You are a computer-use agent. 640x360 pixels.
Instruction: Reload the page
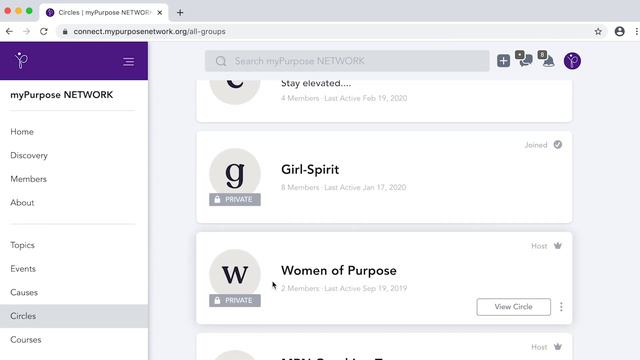(44, 31)
